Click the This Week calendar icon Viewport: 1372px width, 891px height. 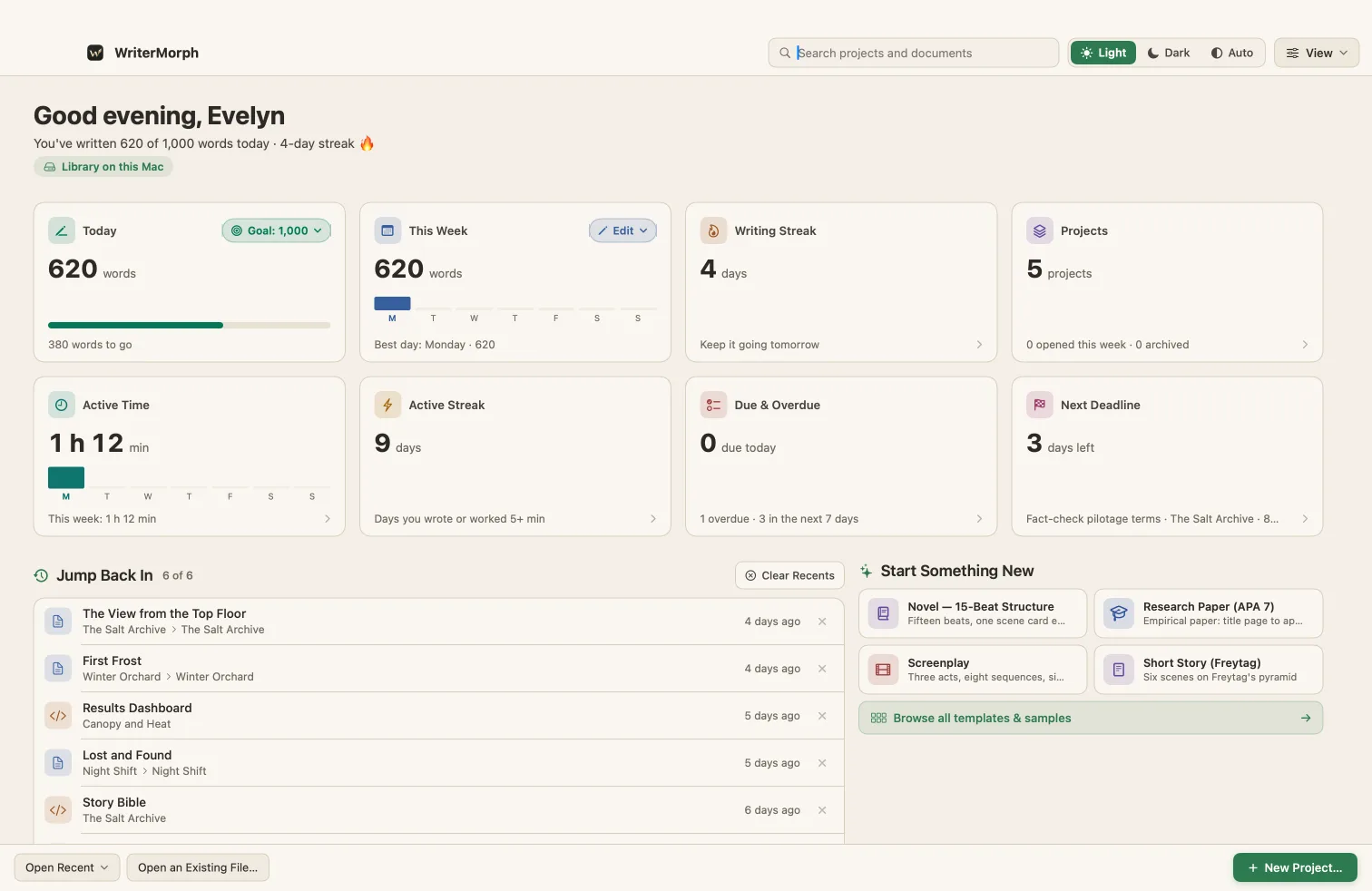[387, 230]
